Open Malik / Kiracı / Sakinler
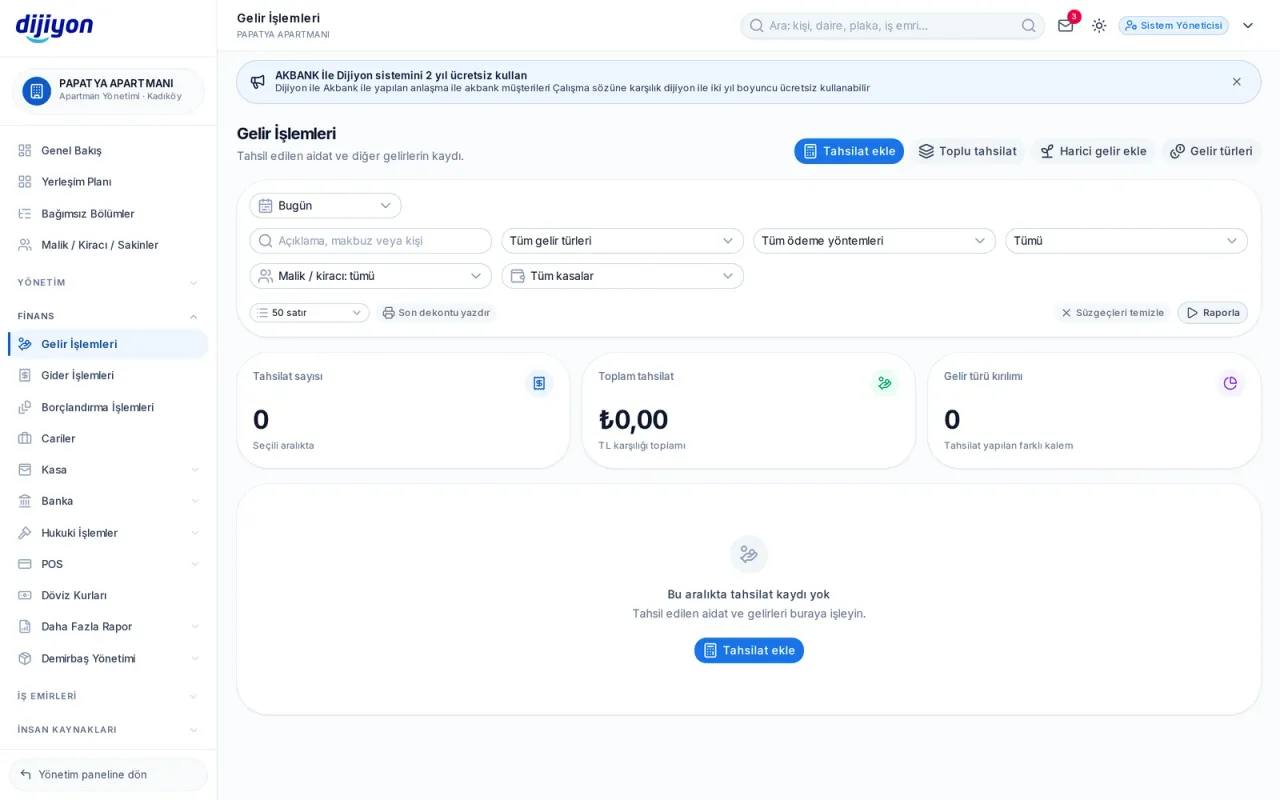The image size is (1280, 800). pyautogui.click(x=108, y=245)
